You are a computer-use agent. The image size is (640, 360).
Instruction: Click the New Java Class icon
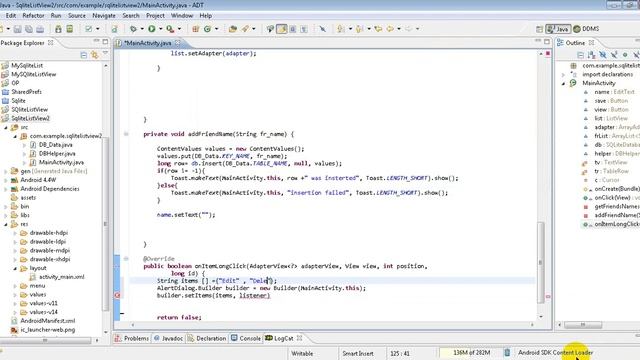(207, 29)
